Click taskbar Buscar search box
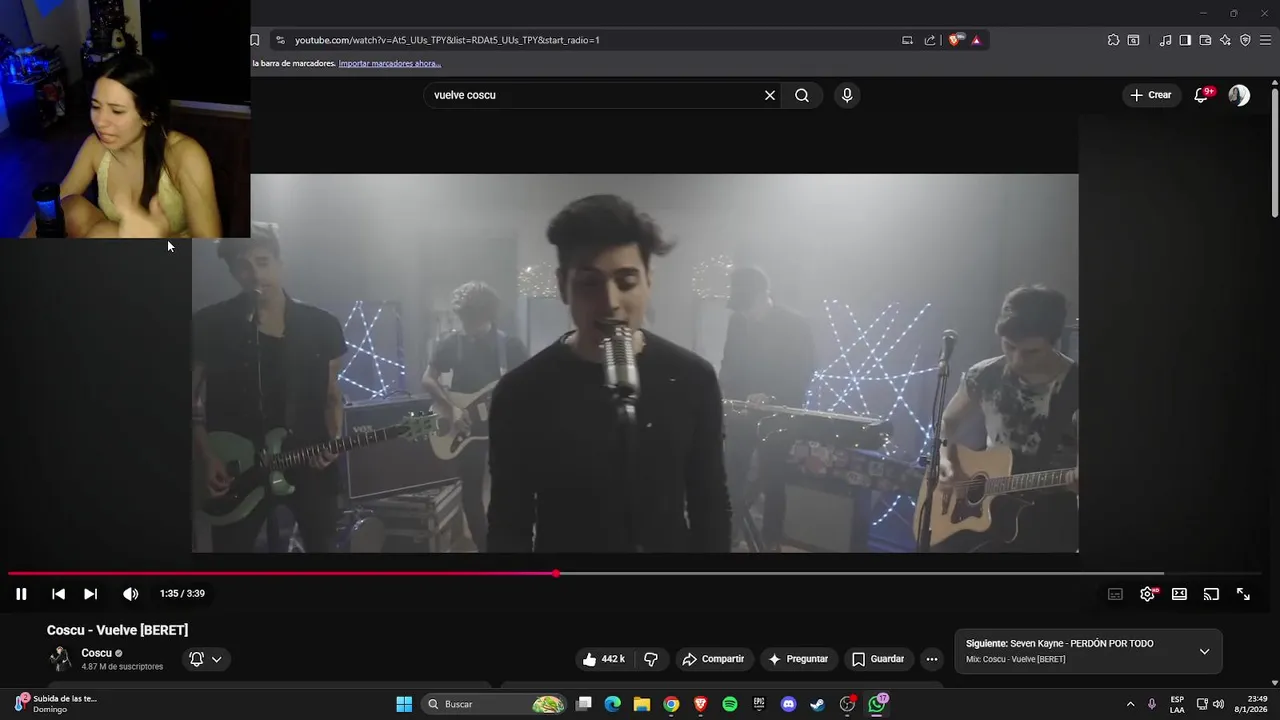The image size is (1280, 720). point(494,704)
